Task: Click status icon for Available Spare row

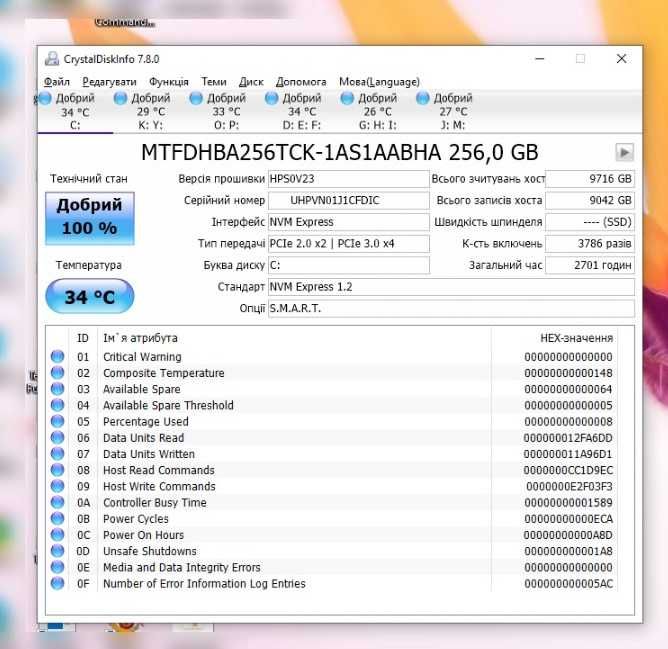Action: coord(58,389)
